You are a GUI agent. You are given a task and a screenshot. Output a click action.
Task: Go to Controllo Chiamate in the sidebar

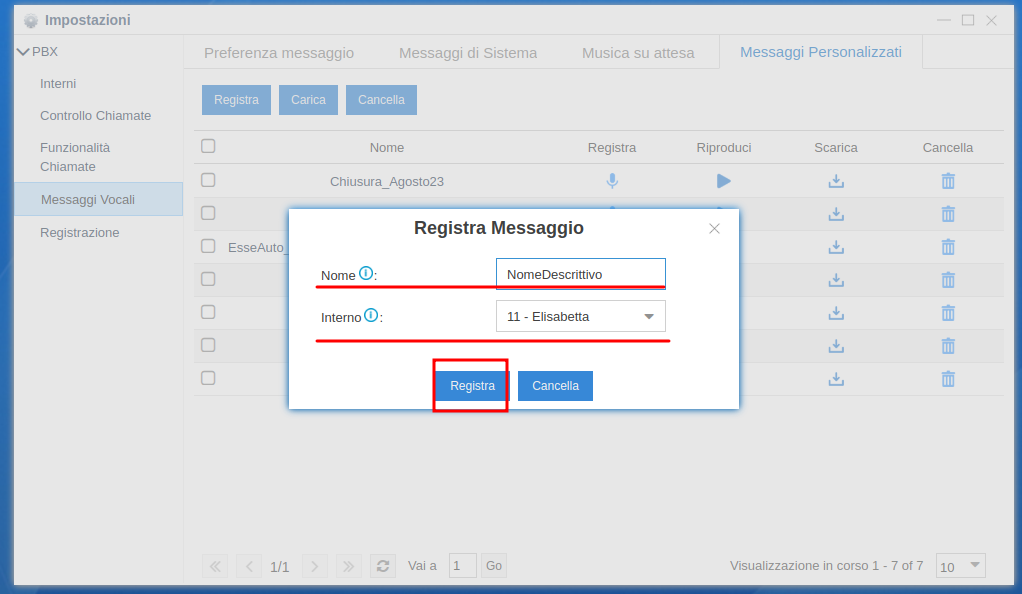(95, 115)
